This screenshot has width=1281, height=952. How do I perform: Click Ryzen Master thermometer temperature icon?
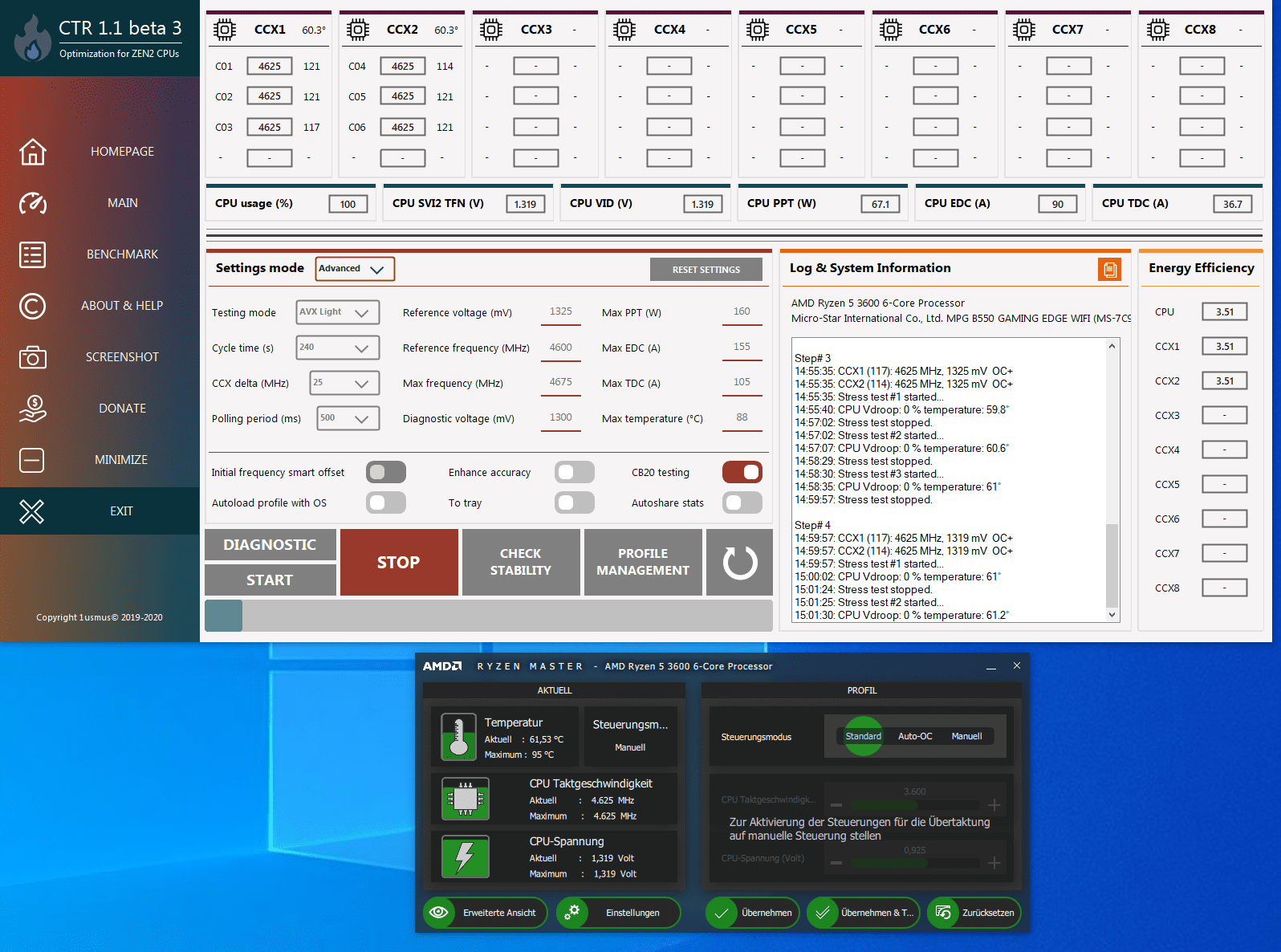(x=459, y=737)
